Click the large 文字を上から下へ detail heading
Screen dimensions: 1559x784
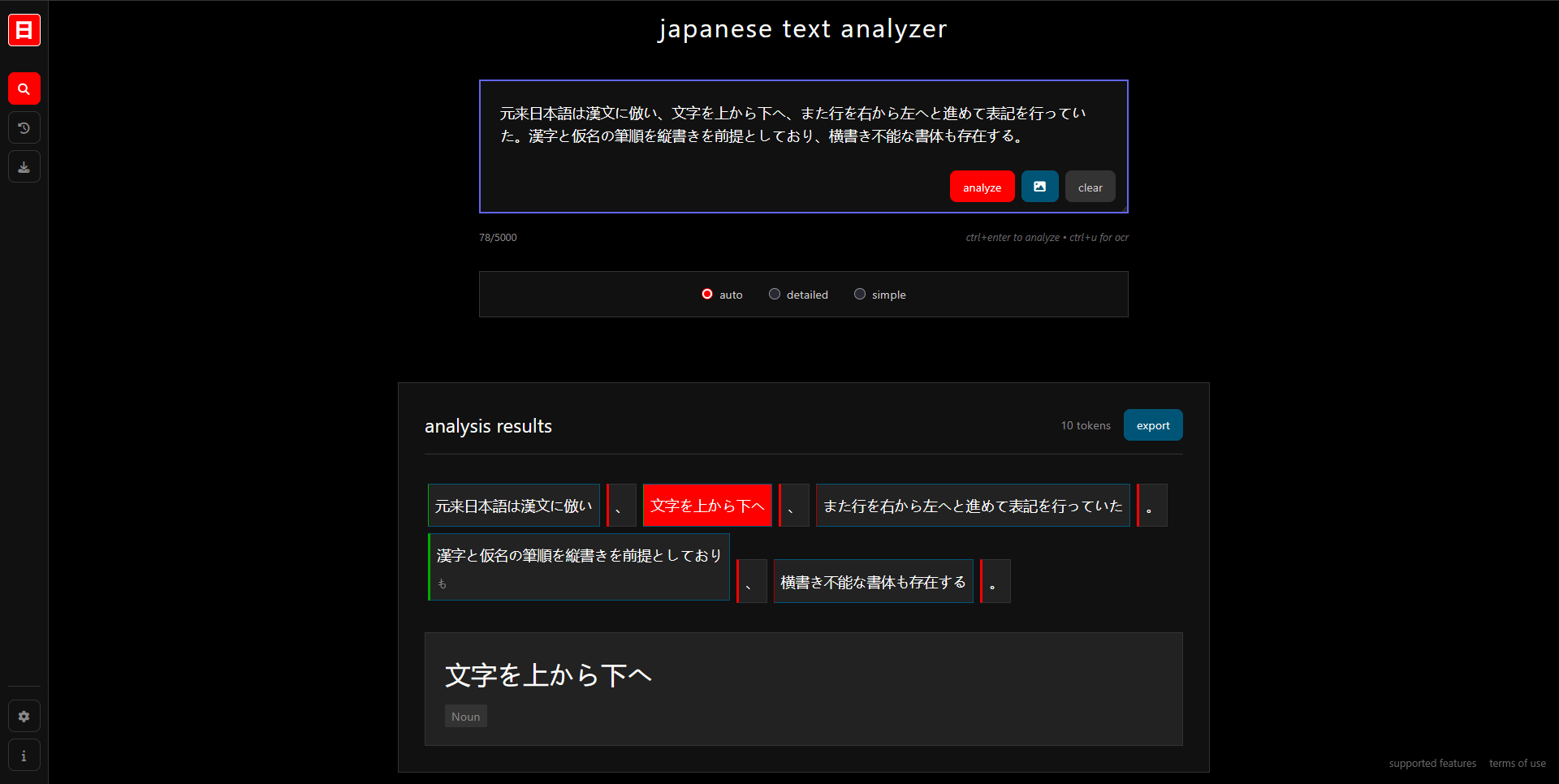click(549, 675)
